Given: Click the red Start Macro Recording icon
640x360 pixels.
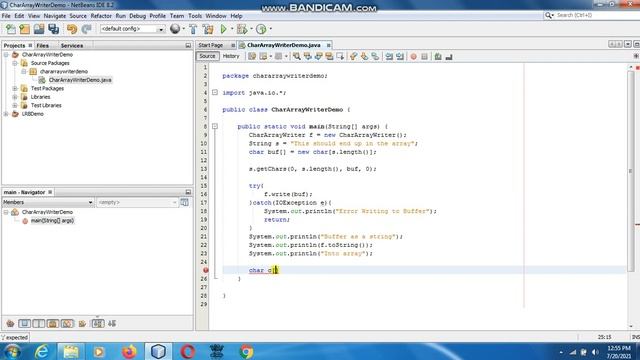Looking at the screenshot, I should tap(413, 57).
